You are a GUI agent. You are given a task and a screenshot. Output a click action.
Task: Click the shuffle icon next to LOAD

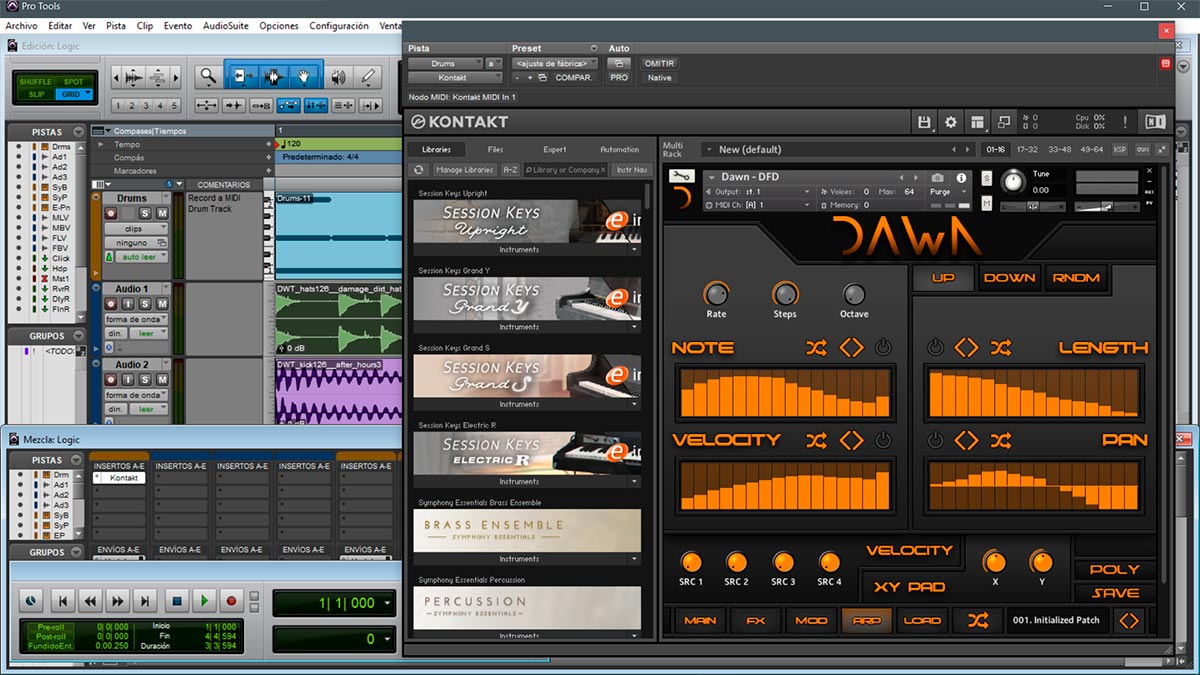tap(977, 620)
